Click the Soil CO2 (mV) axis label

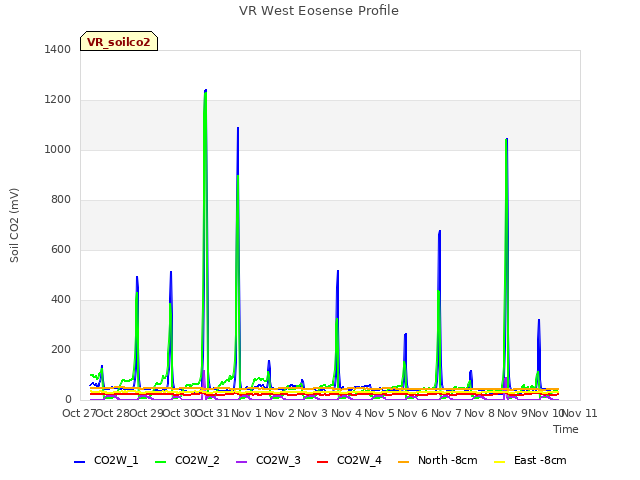[x=14, y=225]
